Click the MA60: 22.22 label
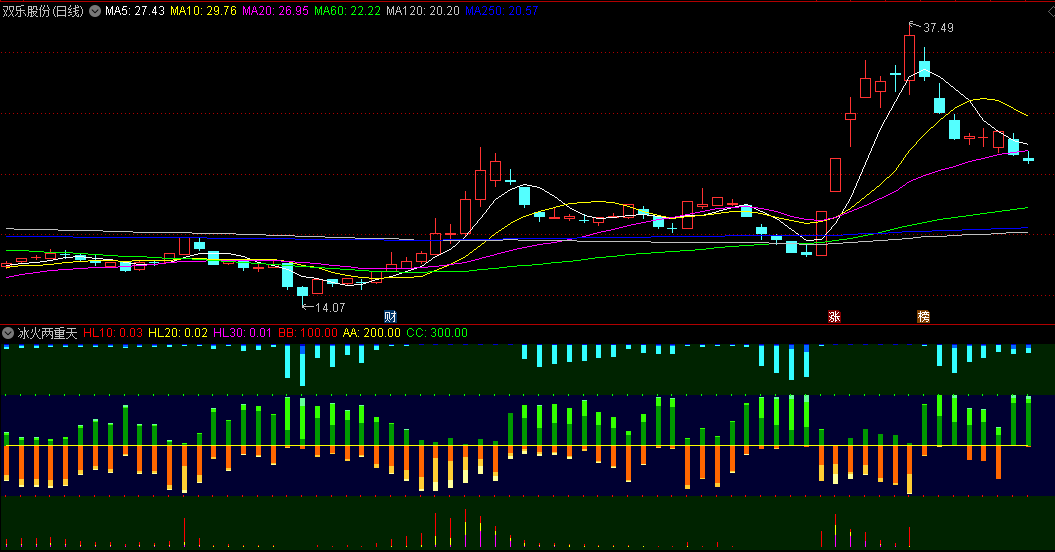Viewport: 1055px width, 552px height. [x=347, y=11]
